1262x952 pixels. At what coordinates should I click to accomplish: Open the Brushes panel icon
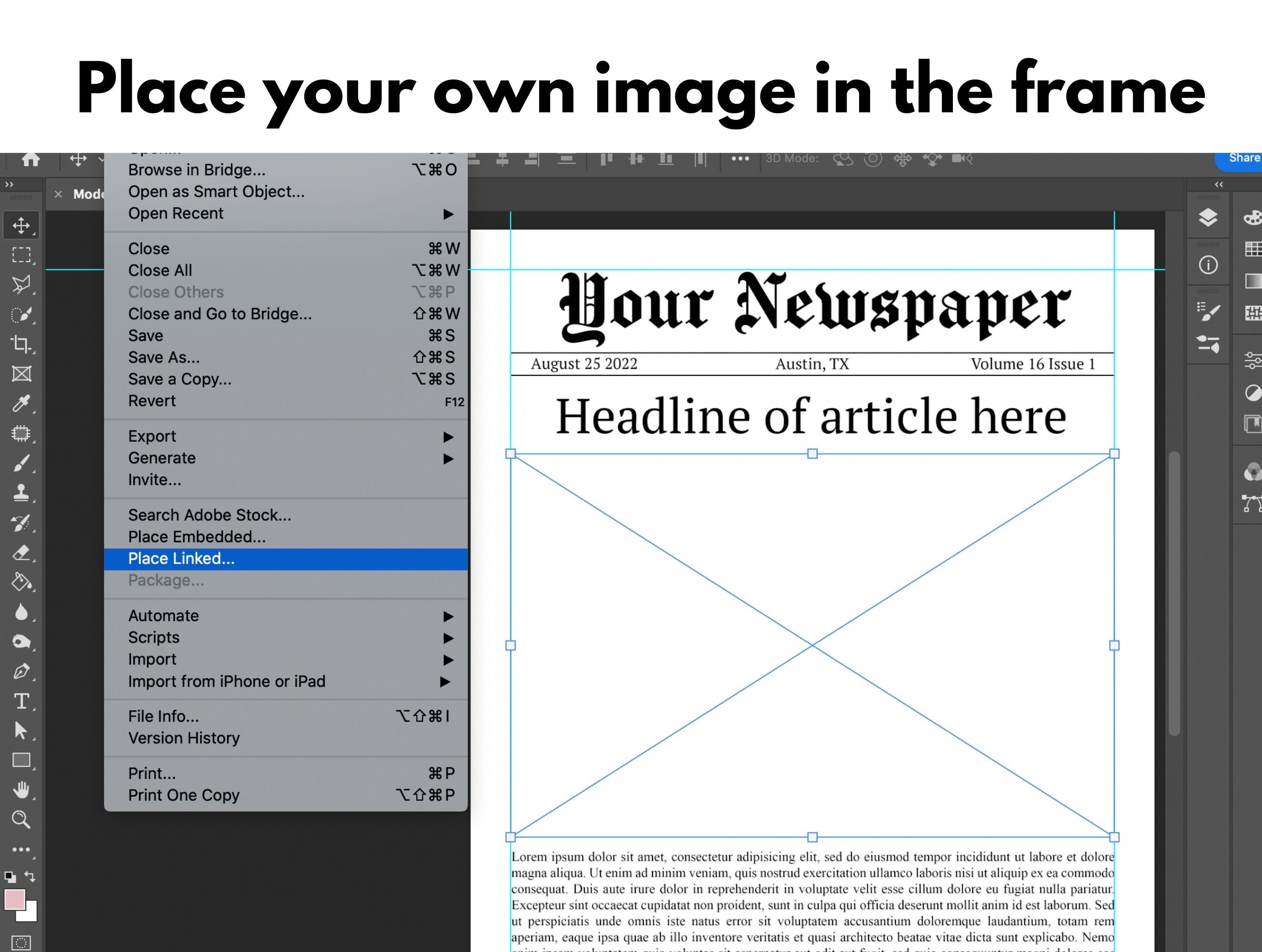tap(1208, 344)
